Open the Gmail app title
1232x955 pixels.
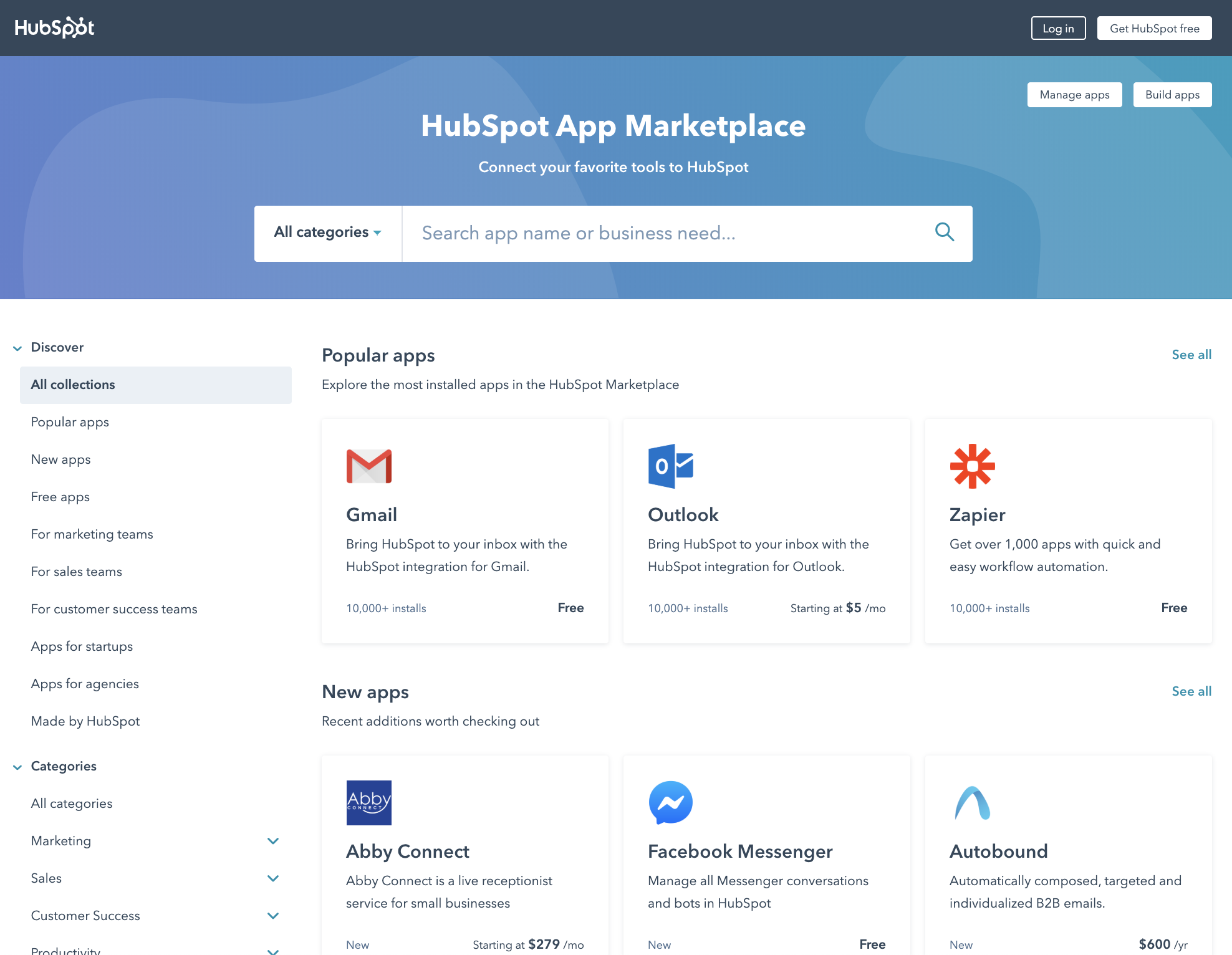372,515
